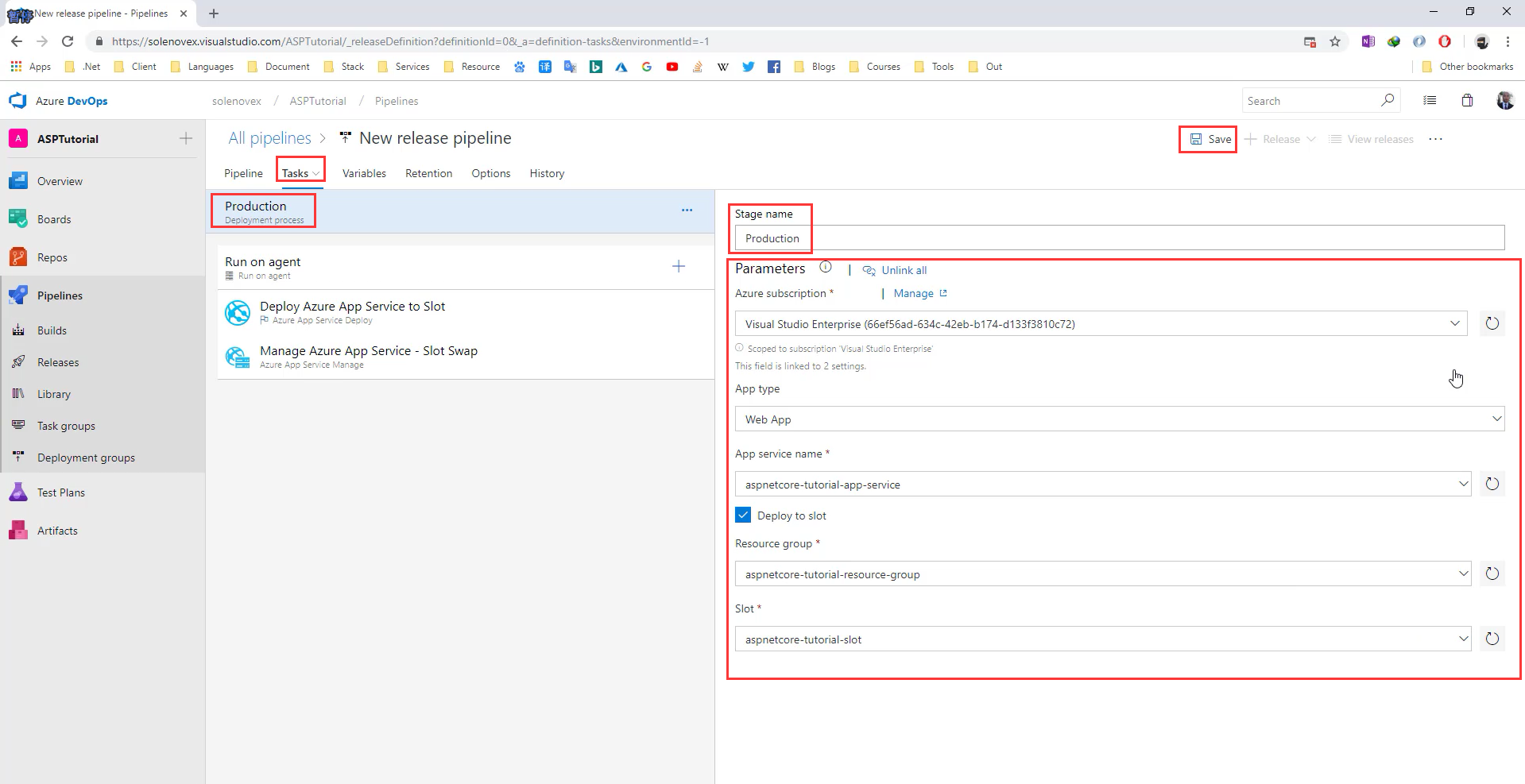Screen dimensions: 1525x784
Task: Open Pipelines in the sidebar
Action: click(60, 295)
